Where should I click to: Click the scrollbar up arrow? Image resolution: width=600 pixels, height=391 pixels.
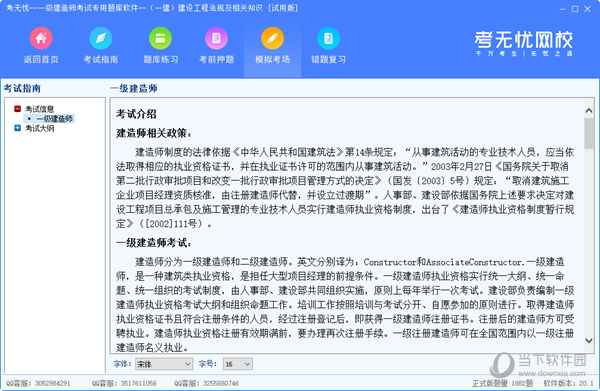[x=589, y=111]
